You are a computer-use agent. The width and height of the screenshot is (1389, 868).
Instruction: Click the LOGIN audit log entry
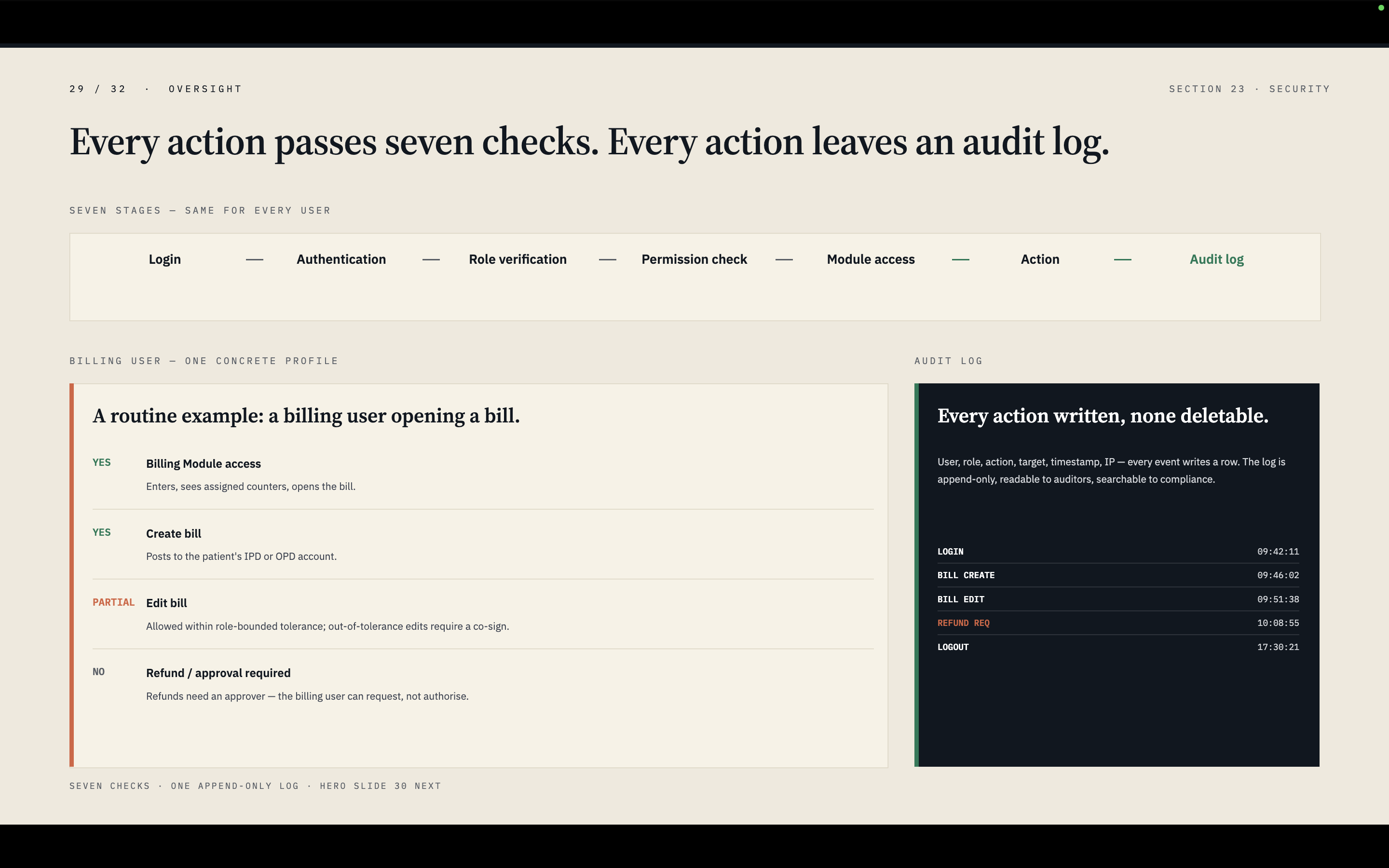point(1117,552)
